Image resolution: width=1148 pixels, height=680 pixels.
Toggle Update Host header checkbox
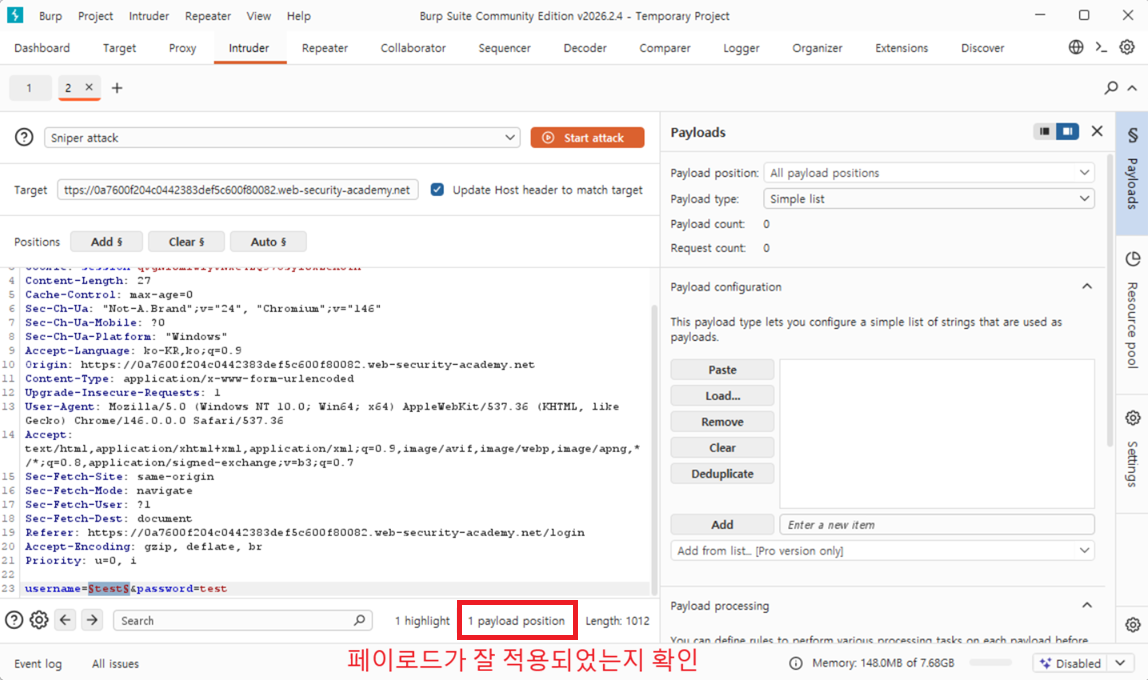point(437,190)
